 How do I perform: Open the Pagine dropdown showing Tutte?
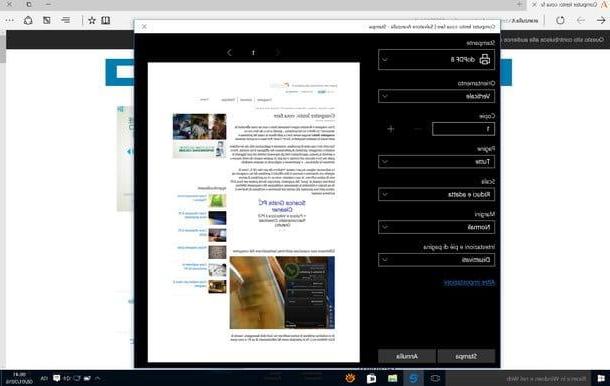click(x=436, y=161)
